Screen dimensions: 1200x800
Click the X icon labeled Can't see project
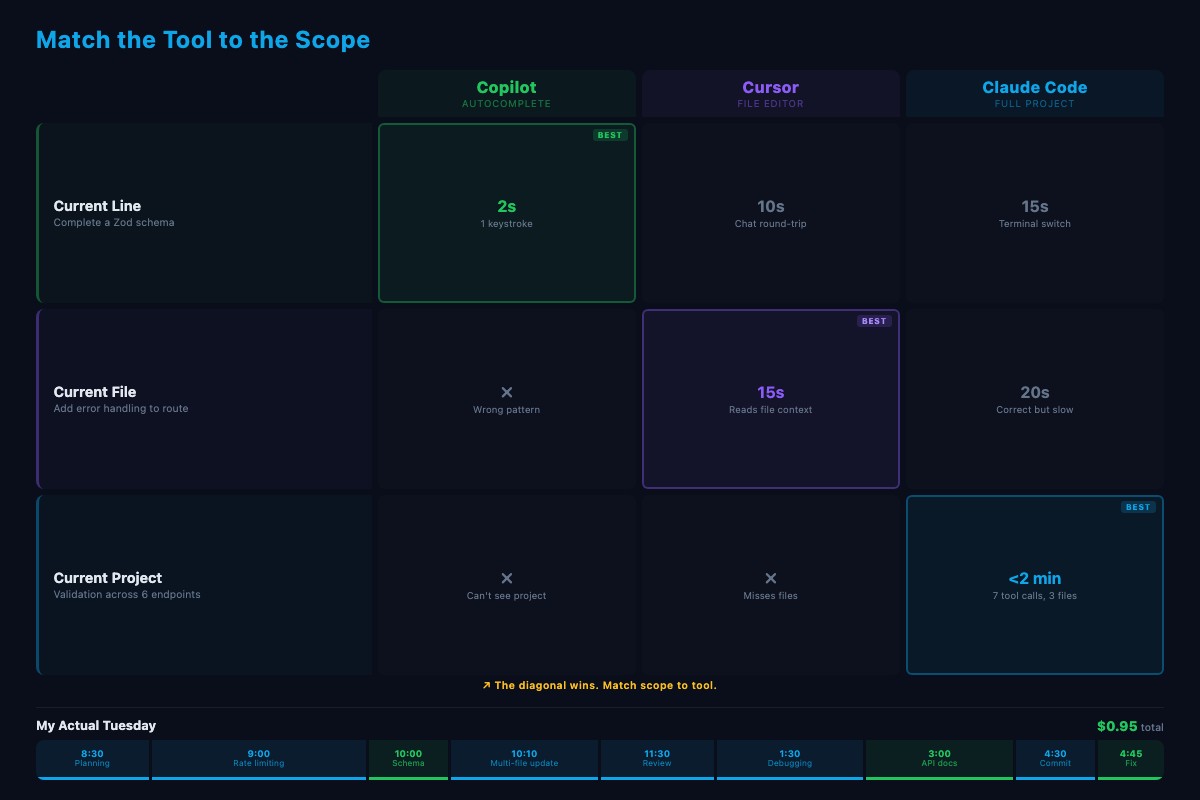507,578
